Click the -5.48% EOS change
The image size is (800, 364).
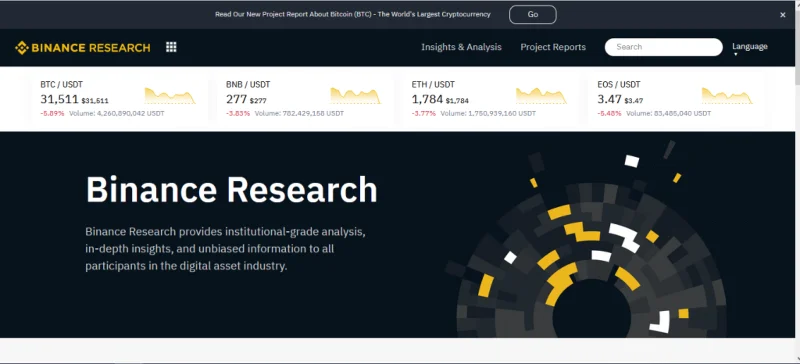point(610,113)
